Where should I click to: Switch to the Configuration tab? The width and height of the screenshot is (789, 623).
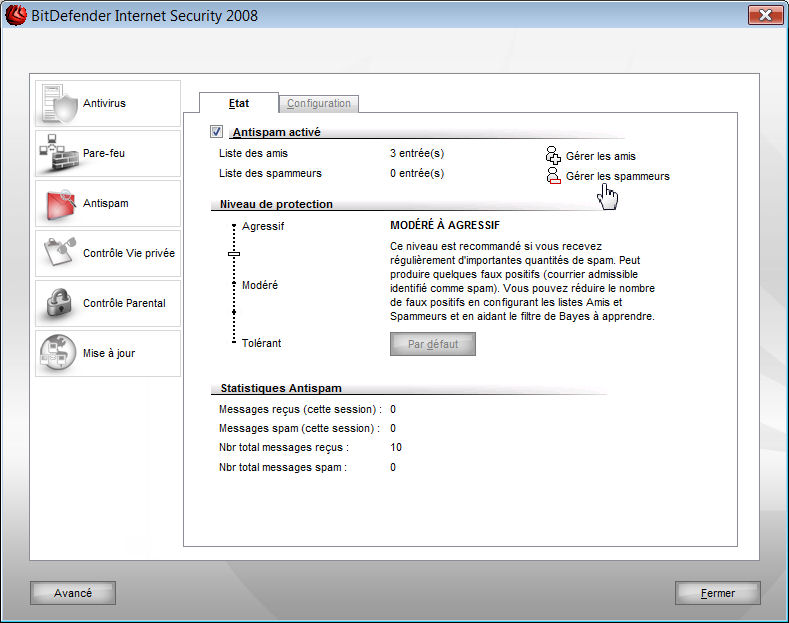[x=319, y=103]
